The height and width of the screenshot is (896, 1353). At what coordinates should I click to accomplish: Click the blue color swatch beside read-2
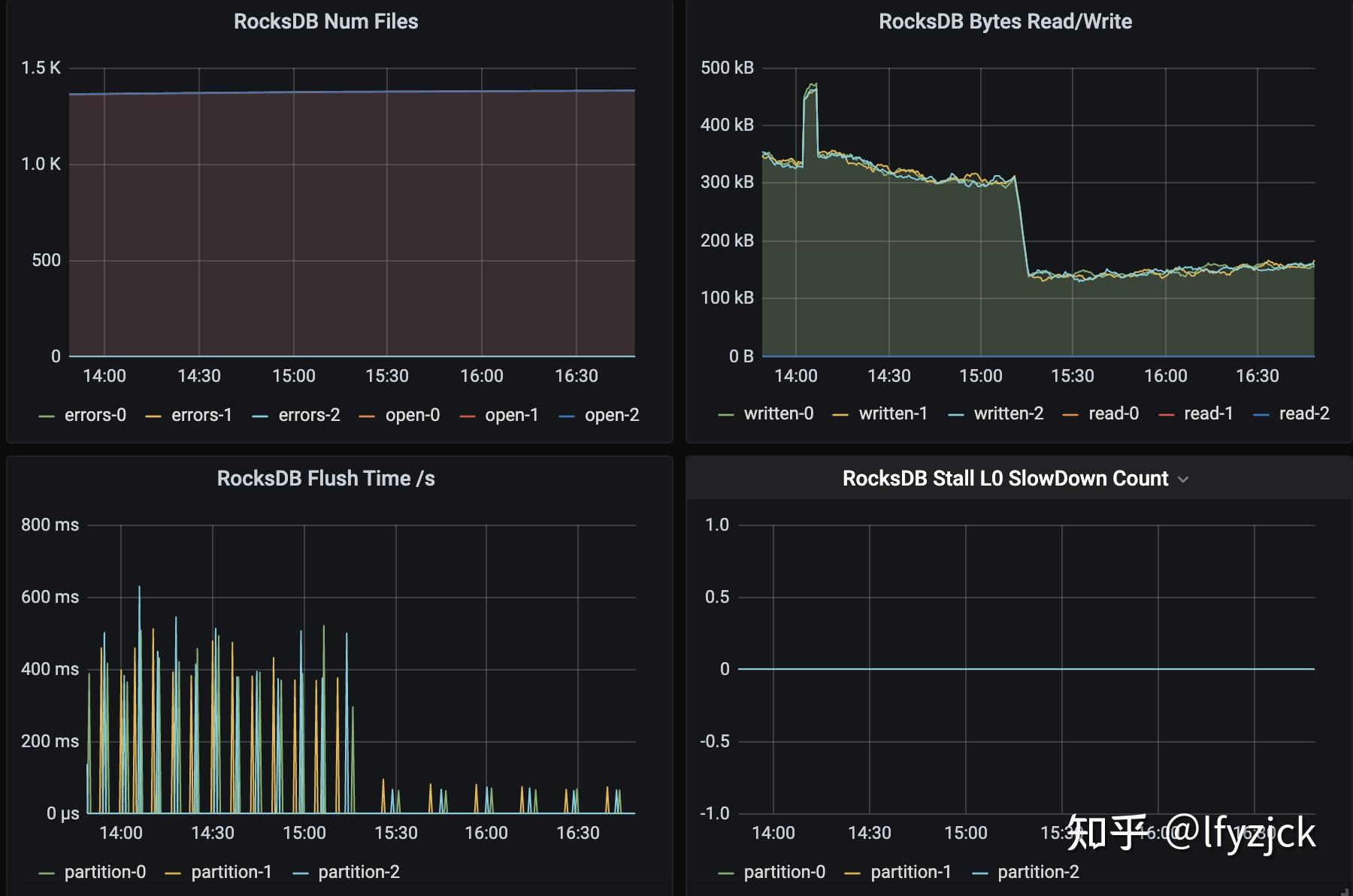[x=1261, y=415]
